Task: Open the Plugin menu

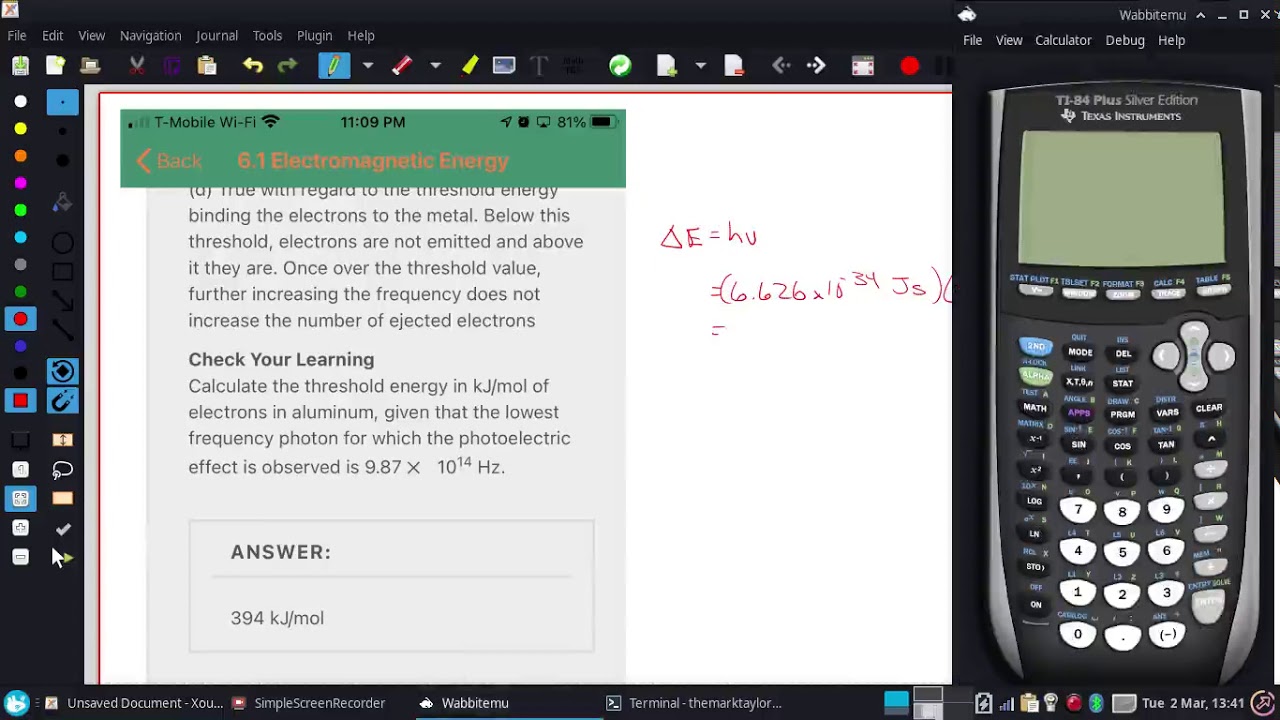Action: pyautogui.click(x=314, y=35)
